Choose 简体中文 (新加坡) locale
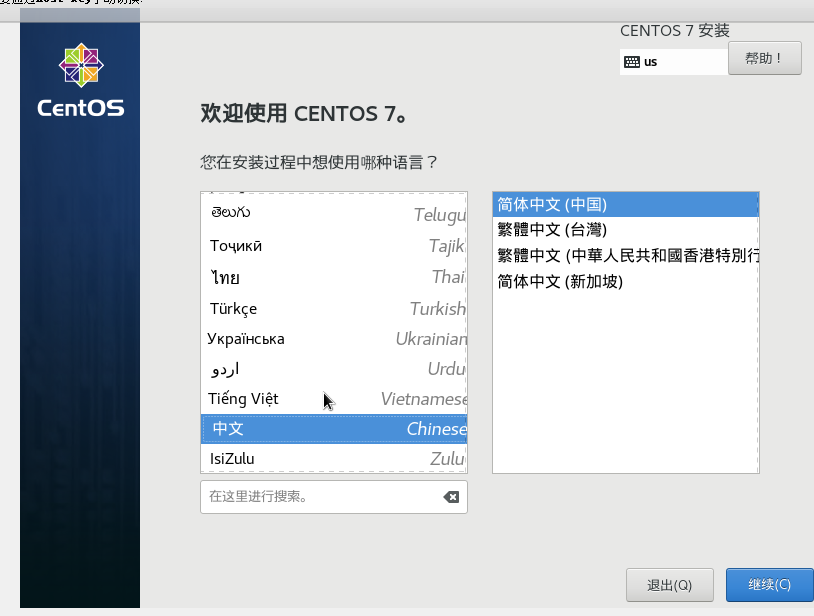Viewport: 814px width, 616px height. tap(626, 281)
